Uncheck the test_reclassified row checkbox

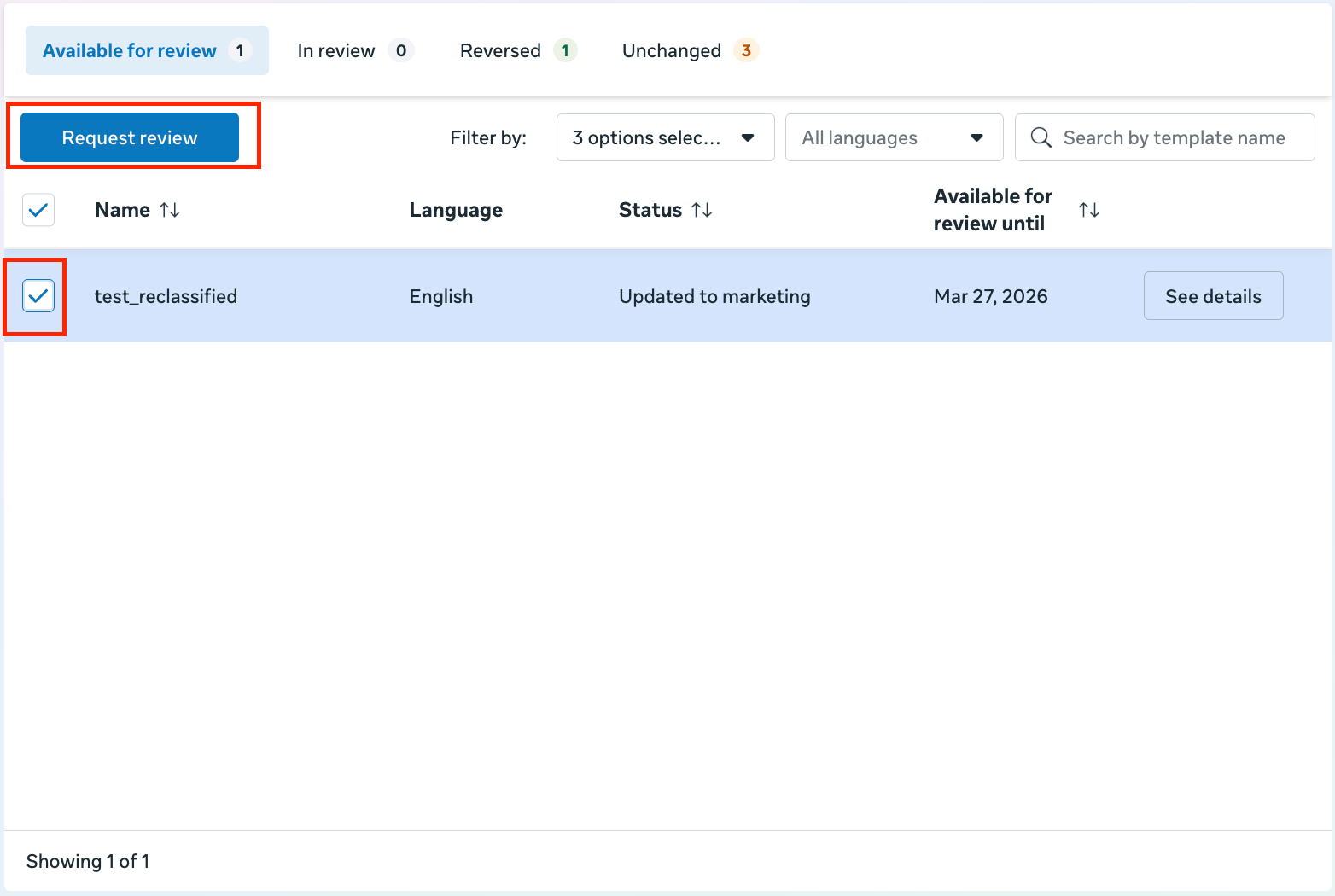click(x=38, y=296)
